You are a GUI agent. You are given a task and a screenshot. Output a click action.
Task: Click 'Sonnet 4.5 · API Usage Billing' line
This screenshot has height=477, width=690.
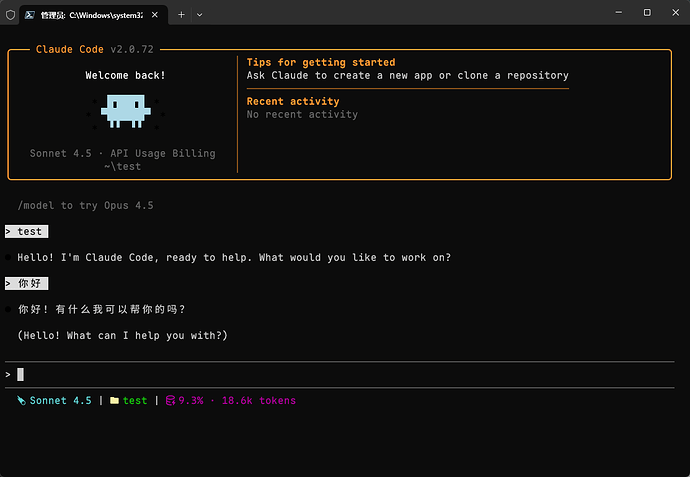pyautogui.click(x=123, y=154)
